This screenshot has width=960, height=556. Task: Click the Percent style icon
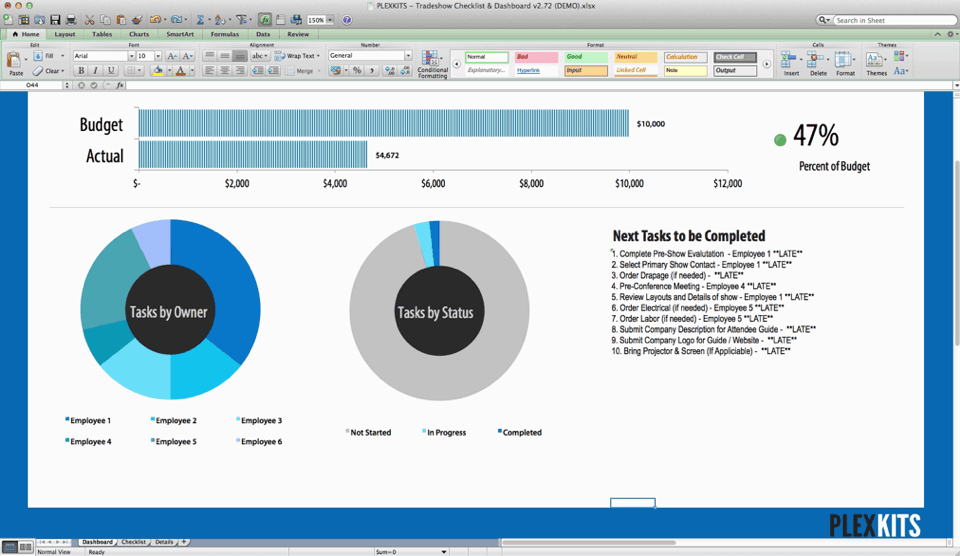[x=357, y=71]
